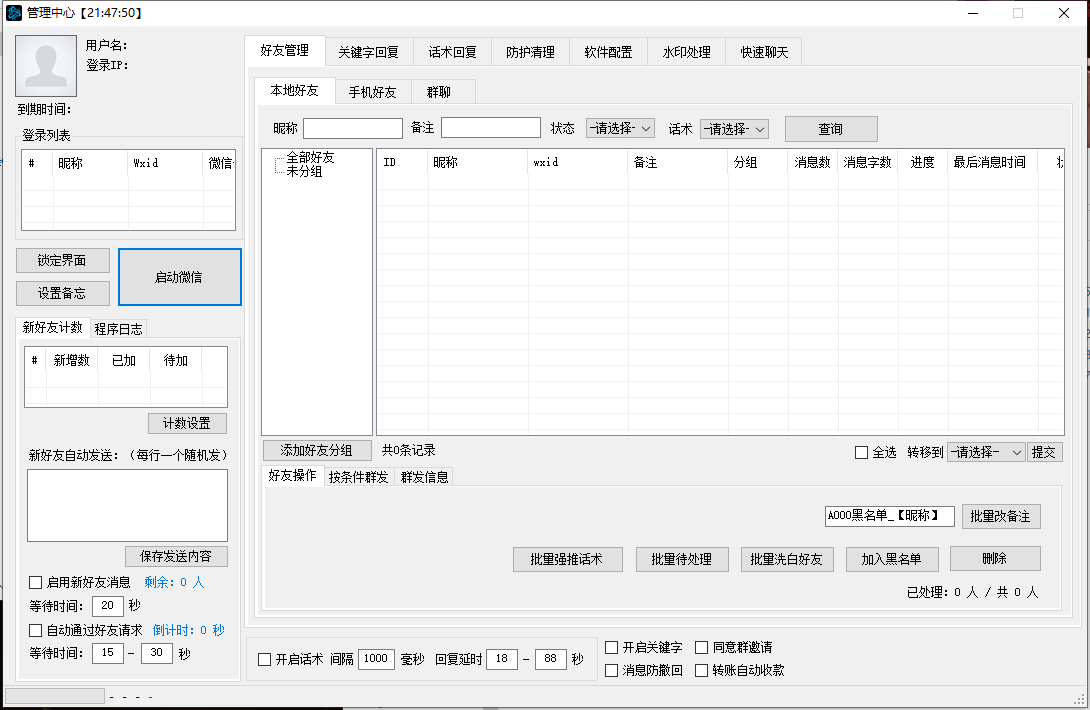Enable 消息防撤回 checkbox
The height and width of the screenshot is (710, 1090).
612,670
